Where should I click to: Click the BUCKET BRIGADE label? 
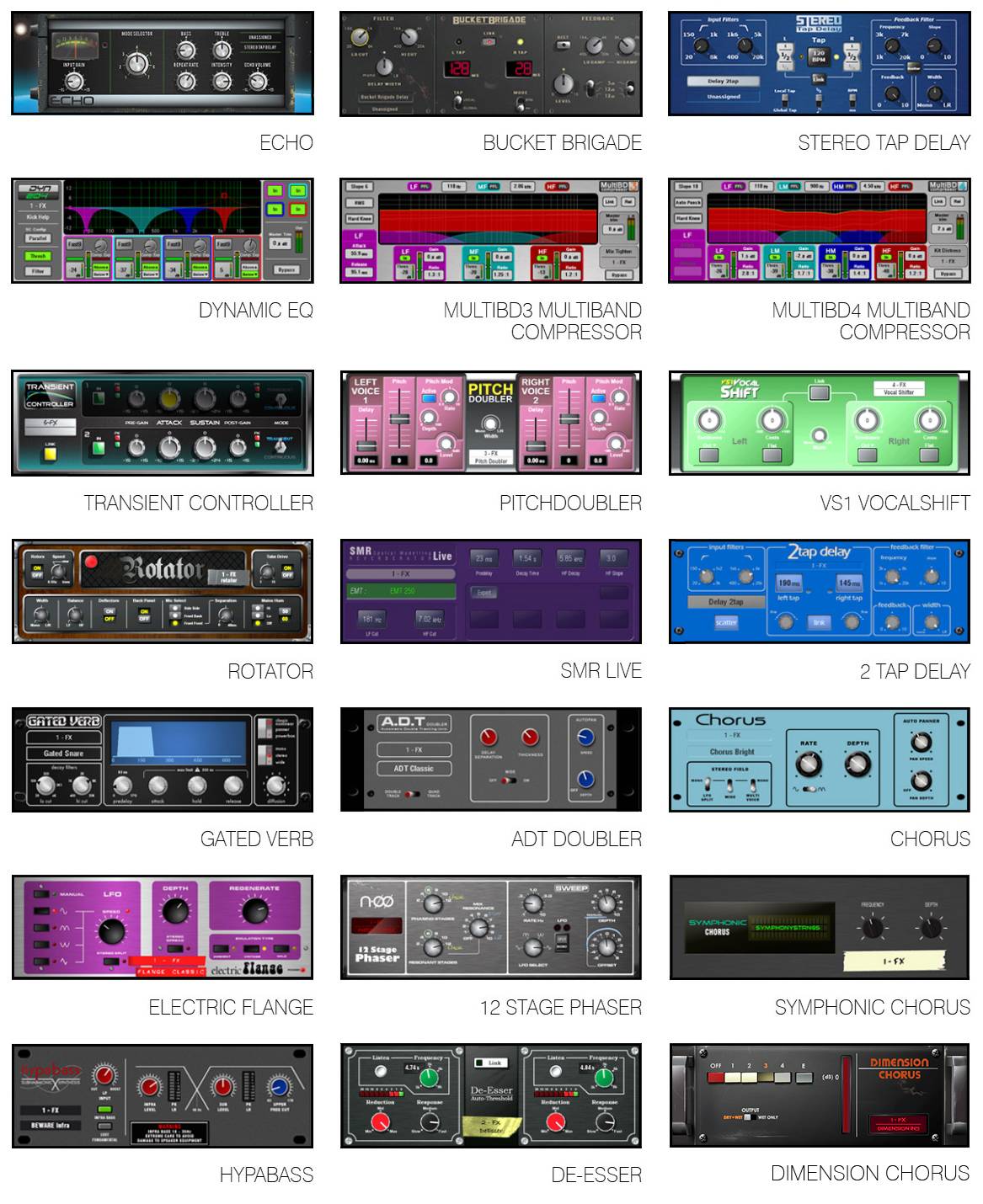click(x=562, y=143)
